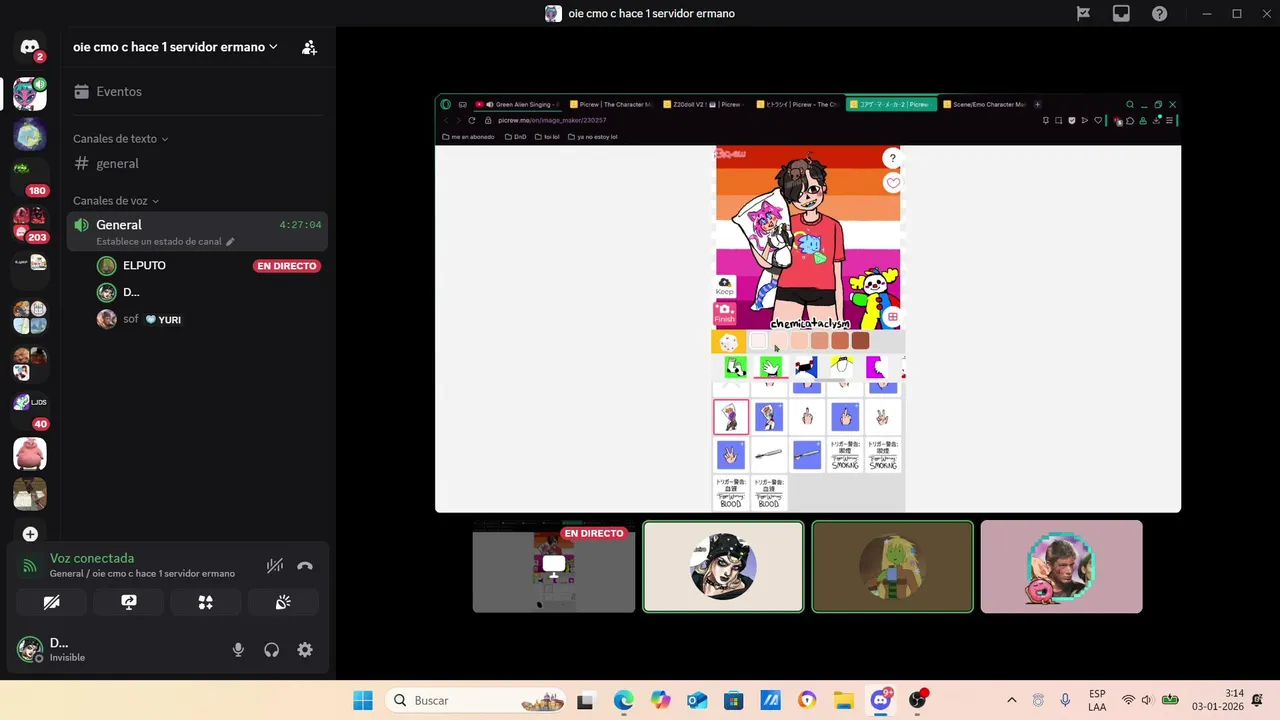Invite people to the server

(309, 47)
